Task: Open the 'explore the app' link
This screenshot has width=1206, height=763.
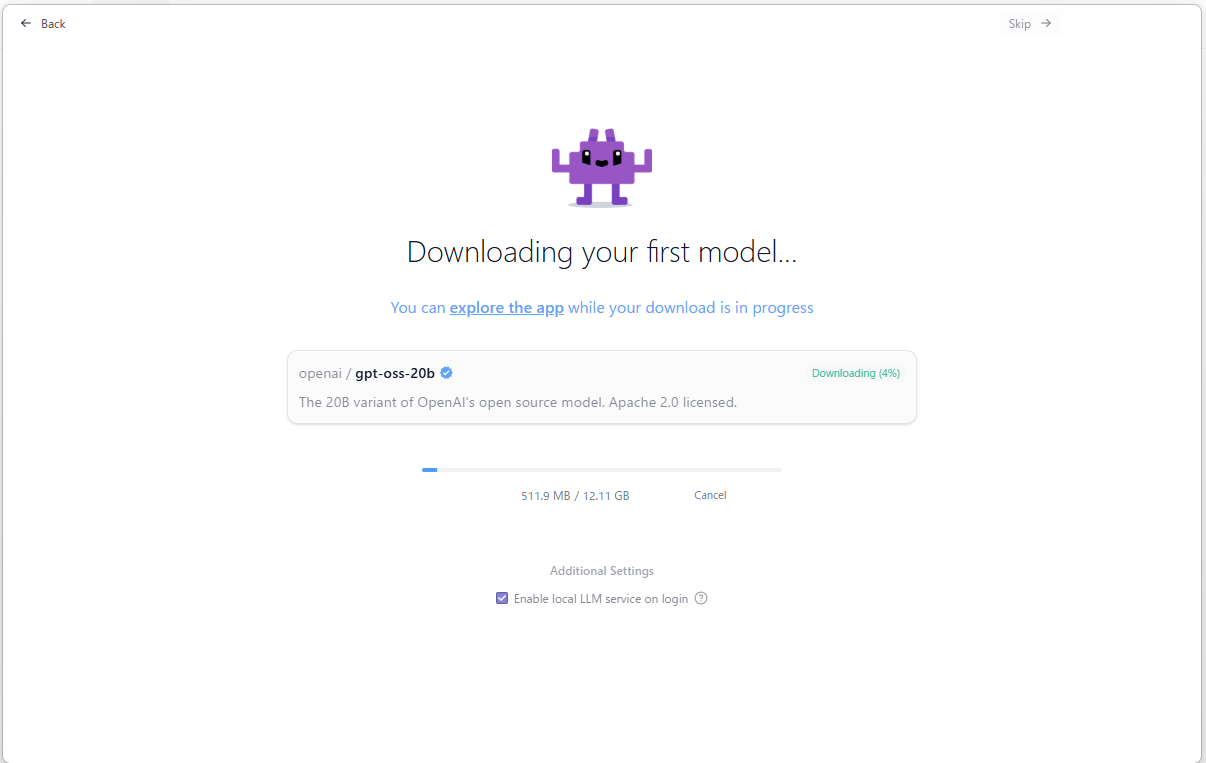Action: pyautogui.click(x=507, y=308)
